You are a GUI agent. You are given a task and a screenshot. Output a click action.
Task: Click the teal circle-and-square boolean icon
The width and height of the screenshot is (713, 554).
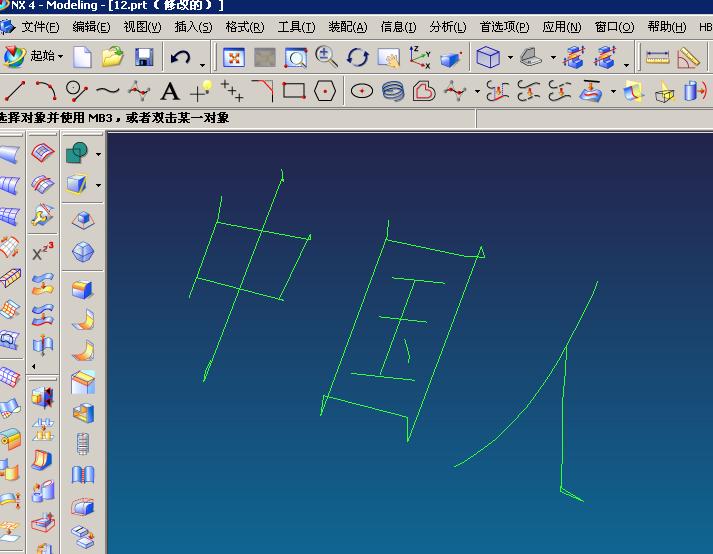(x=76, y=153)
